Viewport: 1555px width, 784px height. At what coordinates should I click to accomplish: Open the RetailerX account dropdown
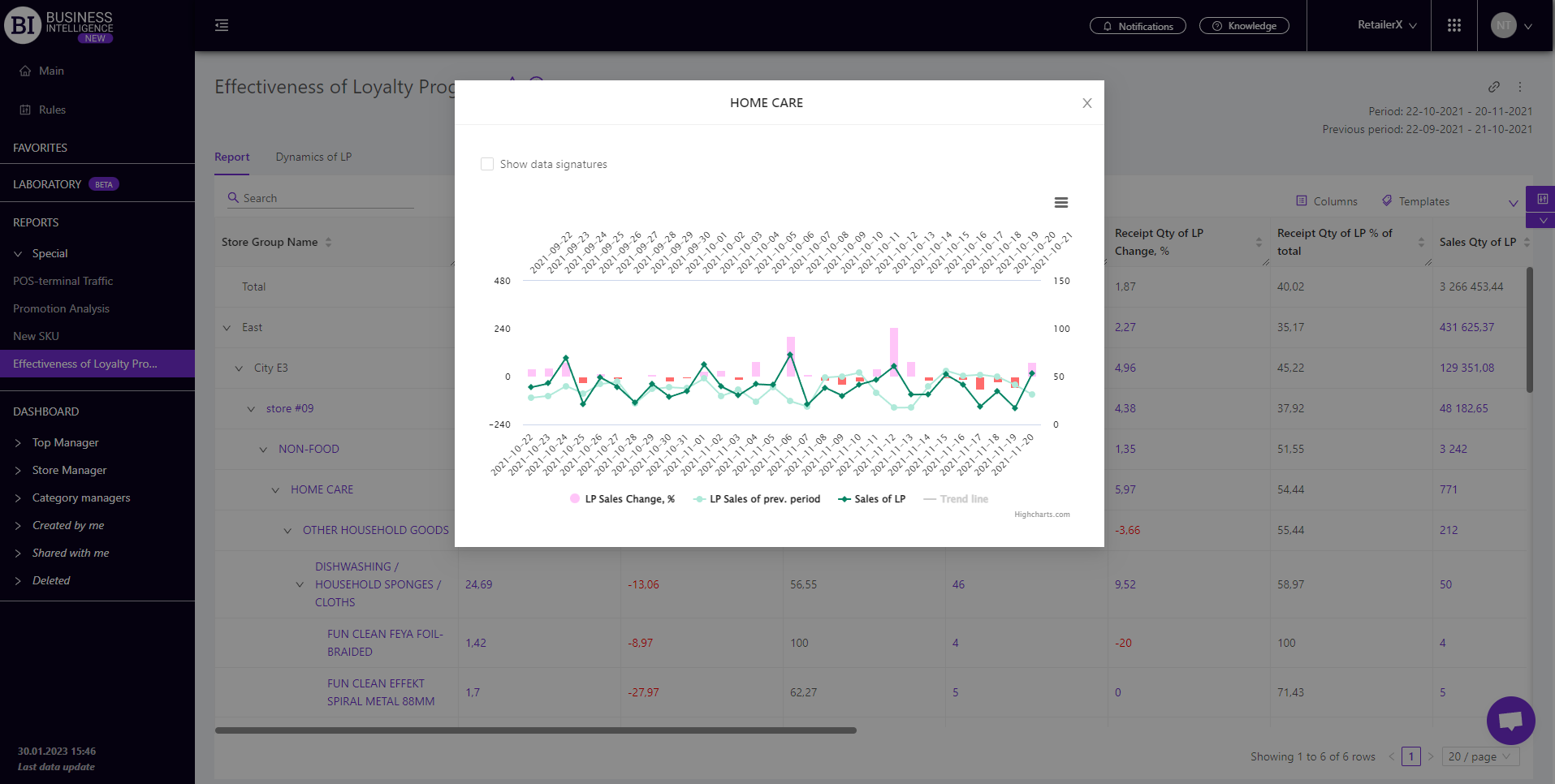(1387, 25)
